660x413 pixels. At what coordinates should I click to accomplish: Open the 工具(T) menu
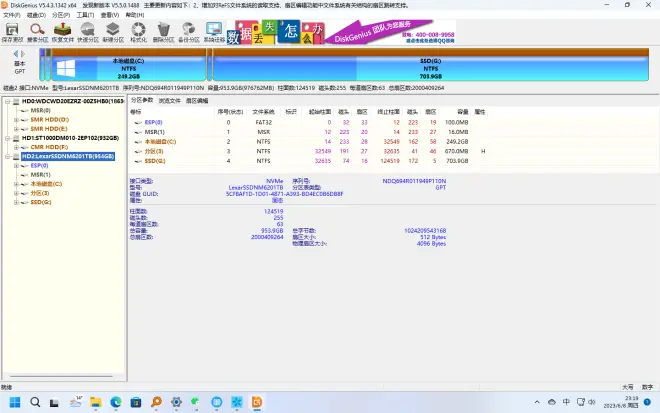click(86, 16)
